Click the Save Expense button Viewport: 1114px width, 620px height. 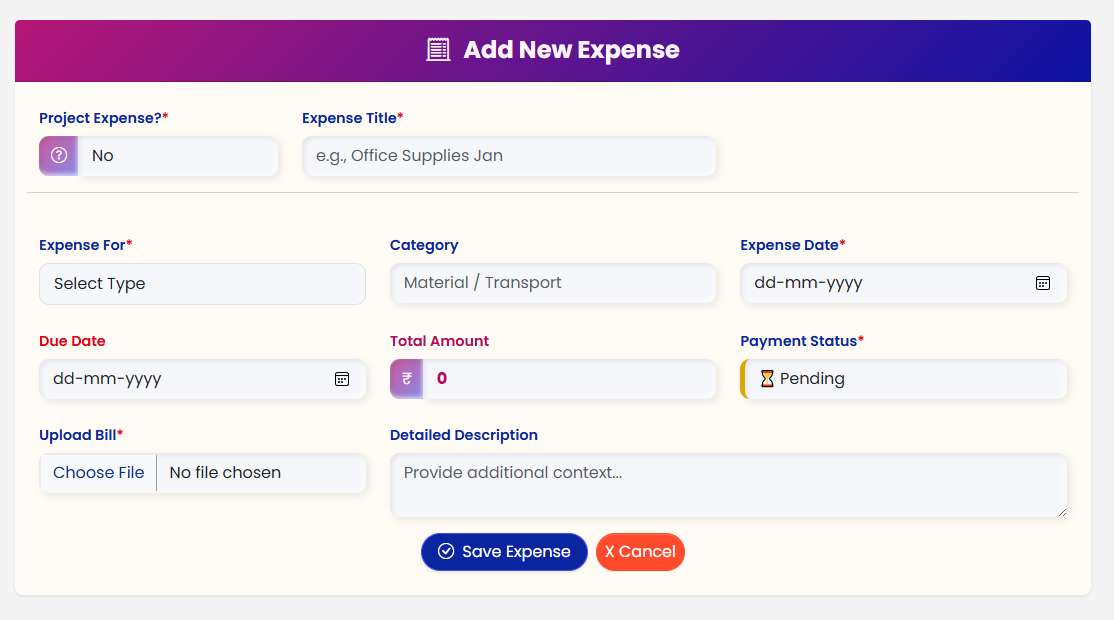[504, 552]
